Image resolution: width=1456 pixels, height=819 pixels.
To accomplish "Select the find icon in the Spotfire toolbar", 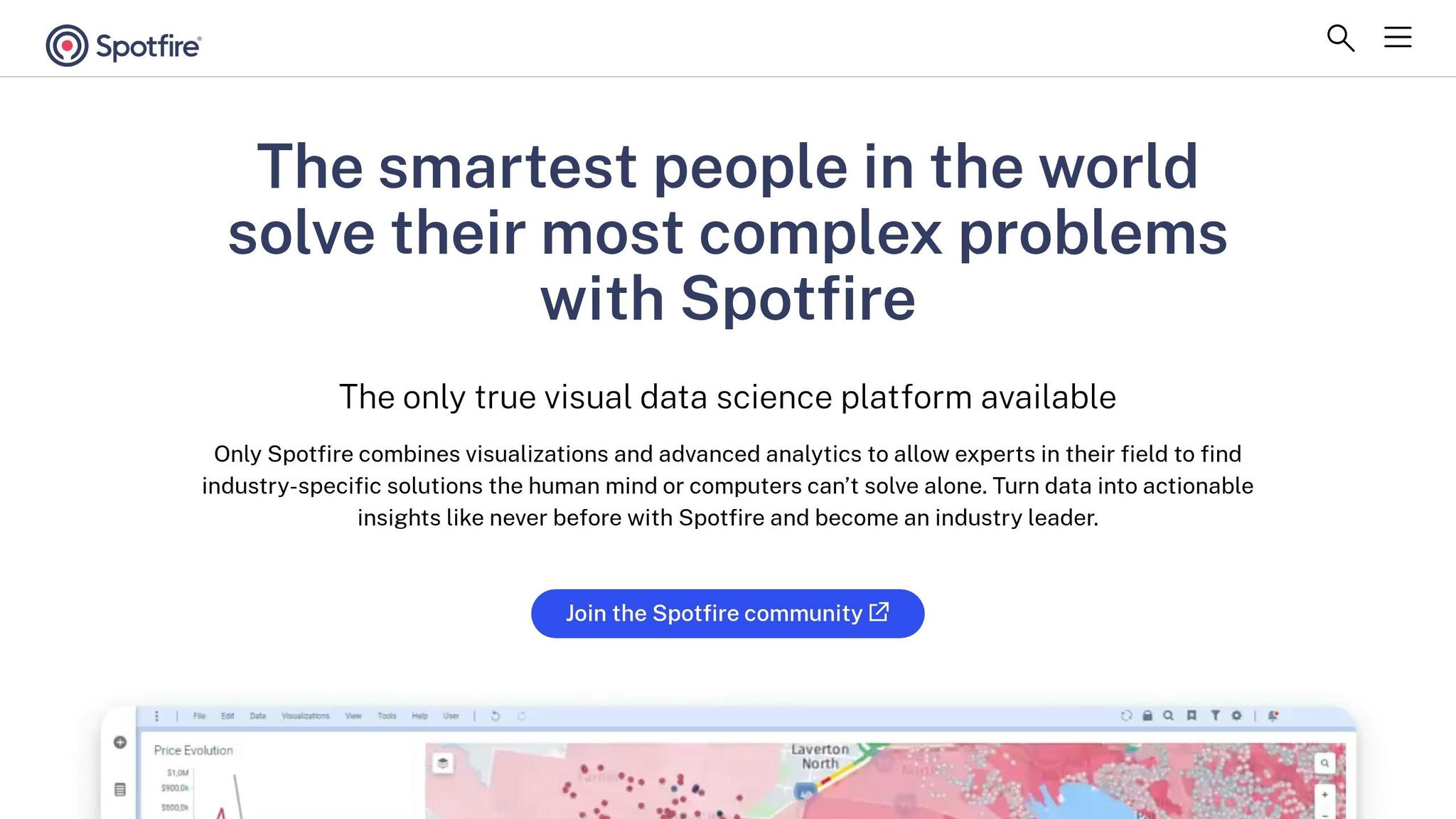I will tap(1168, 716).
